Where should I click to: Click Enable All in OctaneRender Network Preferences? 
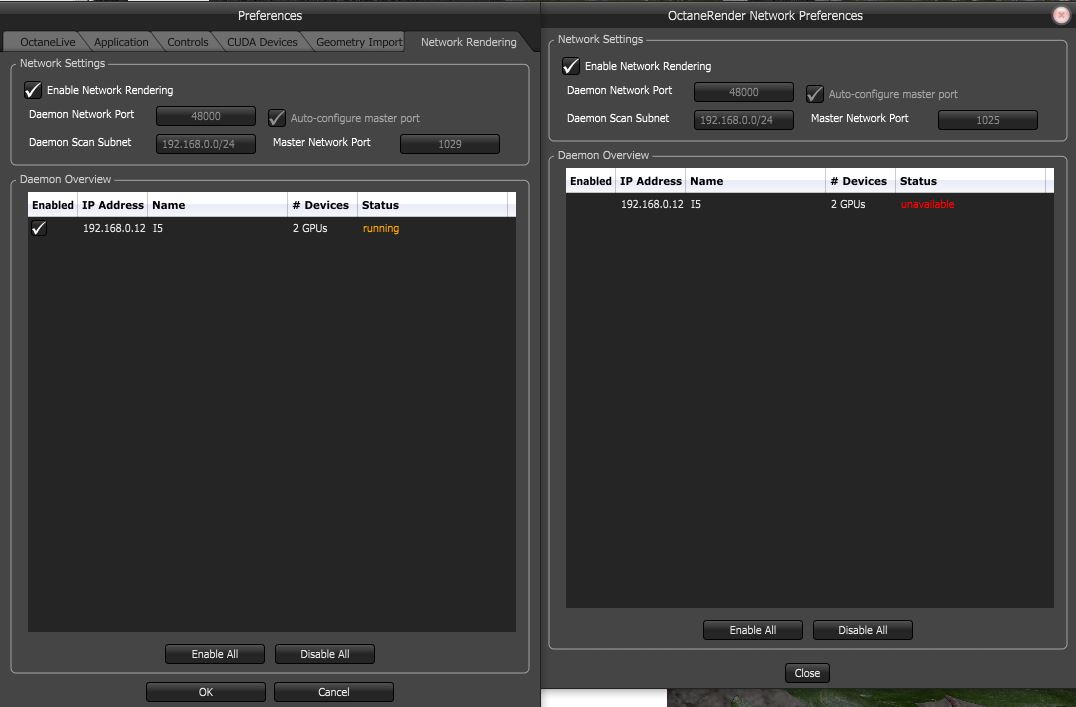click(753, 630)
